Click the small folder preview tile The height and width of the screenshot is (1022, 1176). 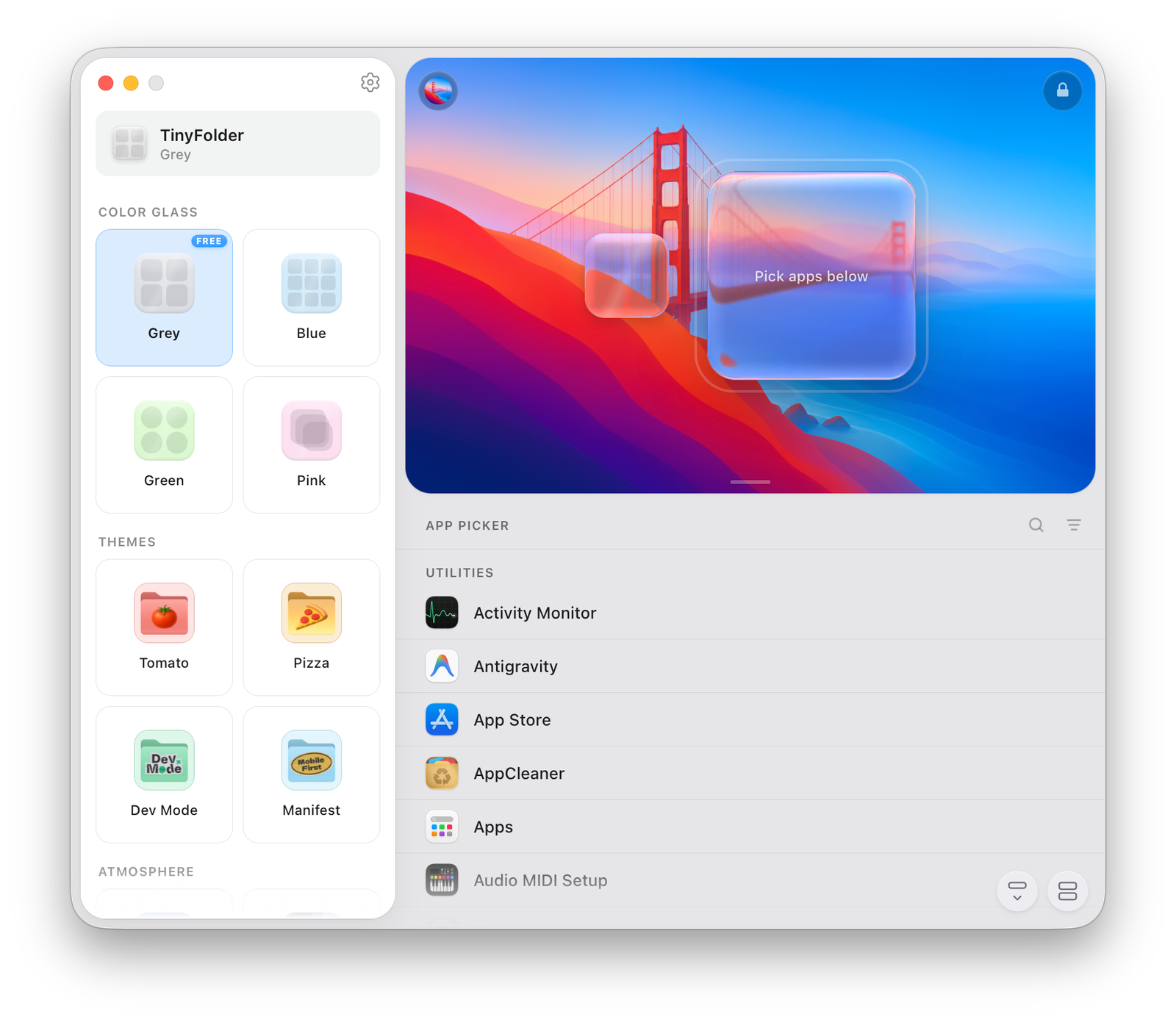[626, 276]
